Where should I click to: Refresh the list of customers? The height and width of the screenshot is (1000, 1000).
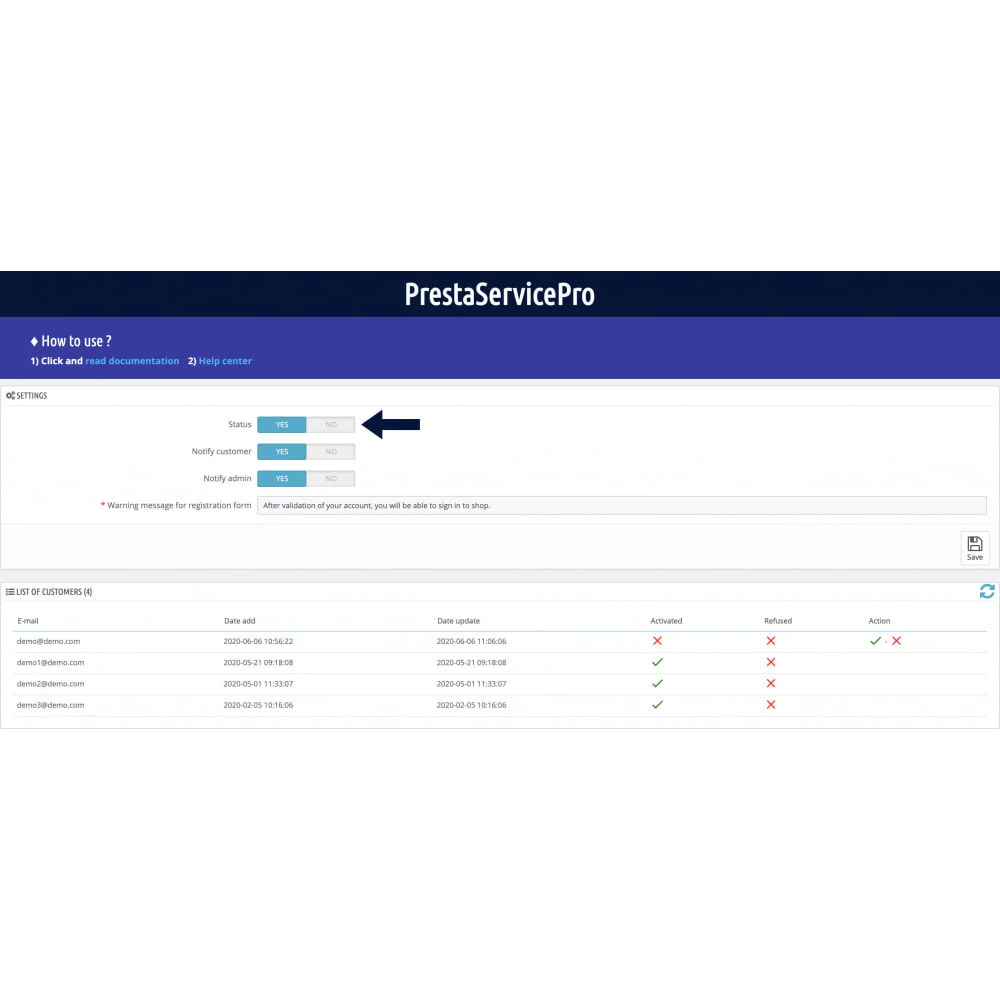coord(987,592)
